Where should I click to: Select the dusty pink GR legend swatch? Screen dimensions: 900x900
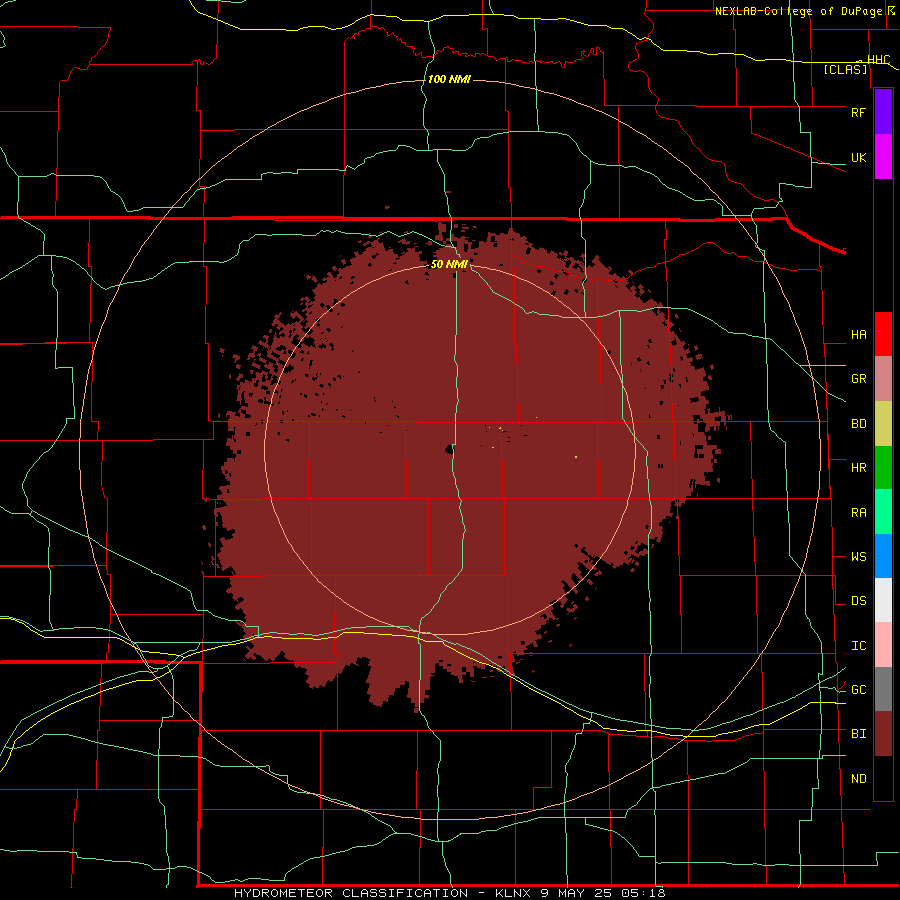883,379
